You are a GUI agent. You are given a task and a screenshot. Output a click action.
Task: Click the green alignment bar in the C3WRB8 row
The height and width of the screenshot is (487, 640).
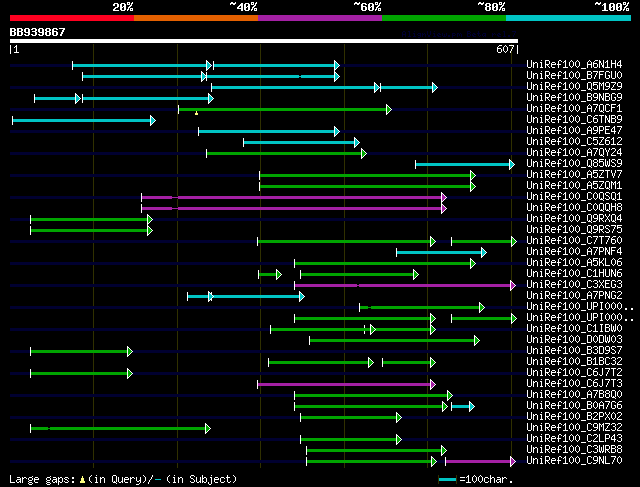point(376,451)
